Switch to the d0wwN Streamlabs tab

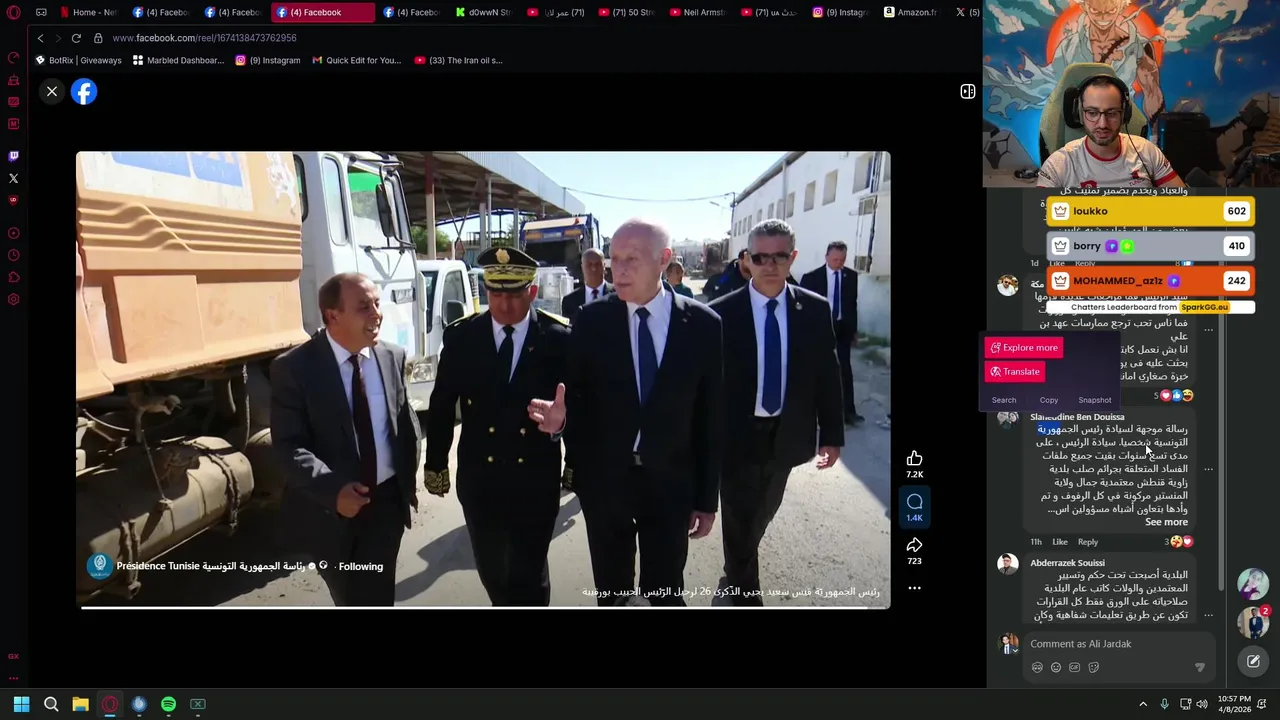click(484, 12)
